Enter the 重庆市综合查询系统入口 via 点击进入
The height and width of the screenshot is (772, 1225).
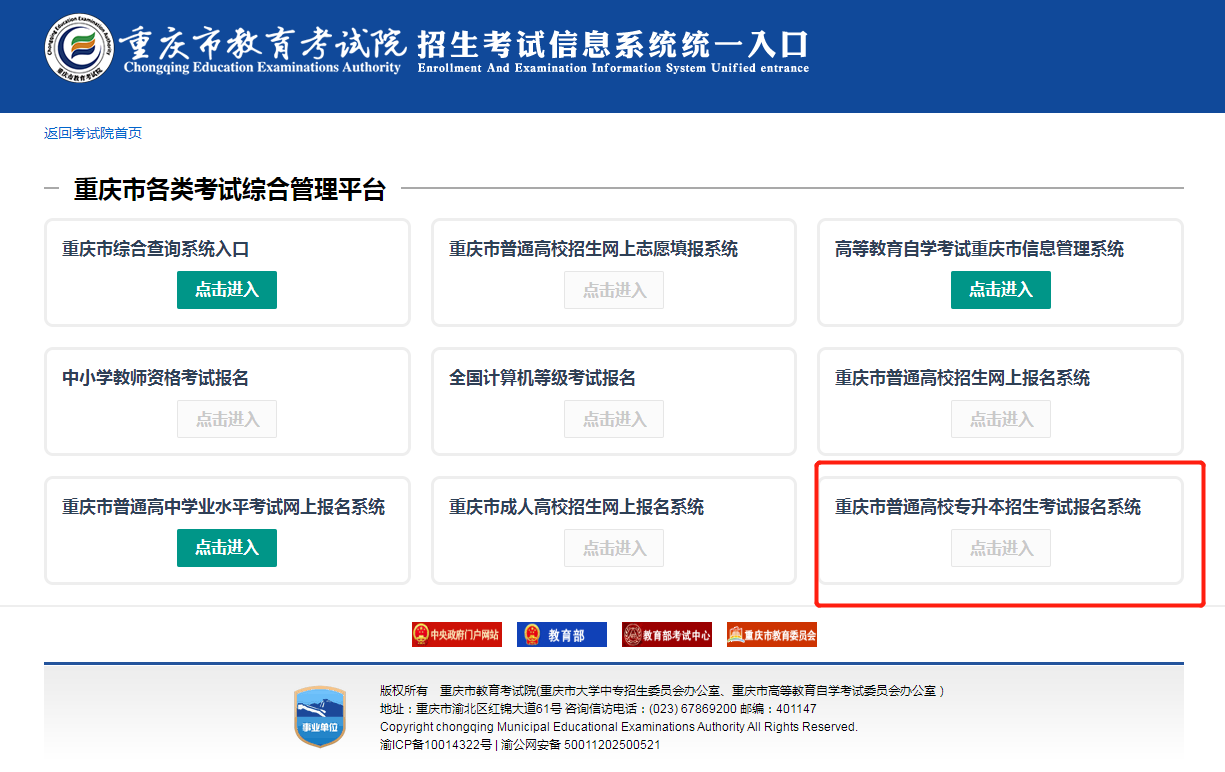point(227,290)
